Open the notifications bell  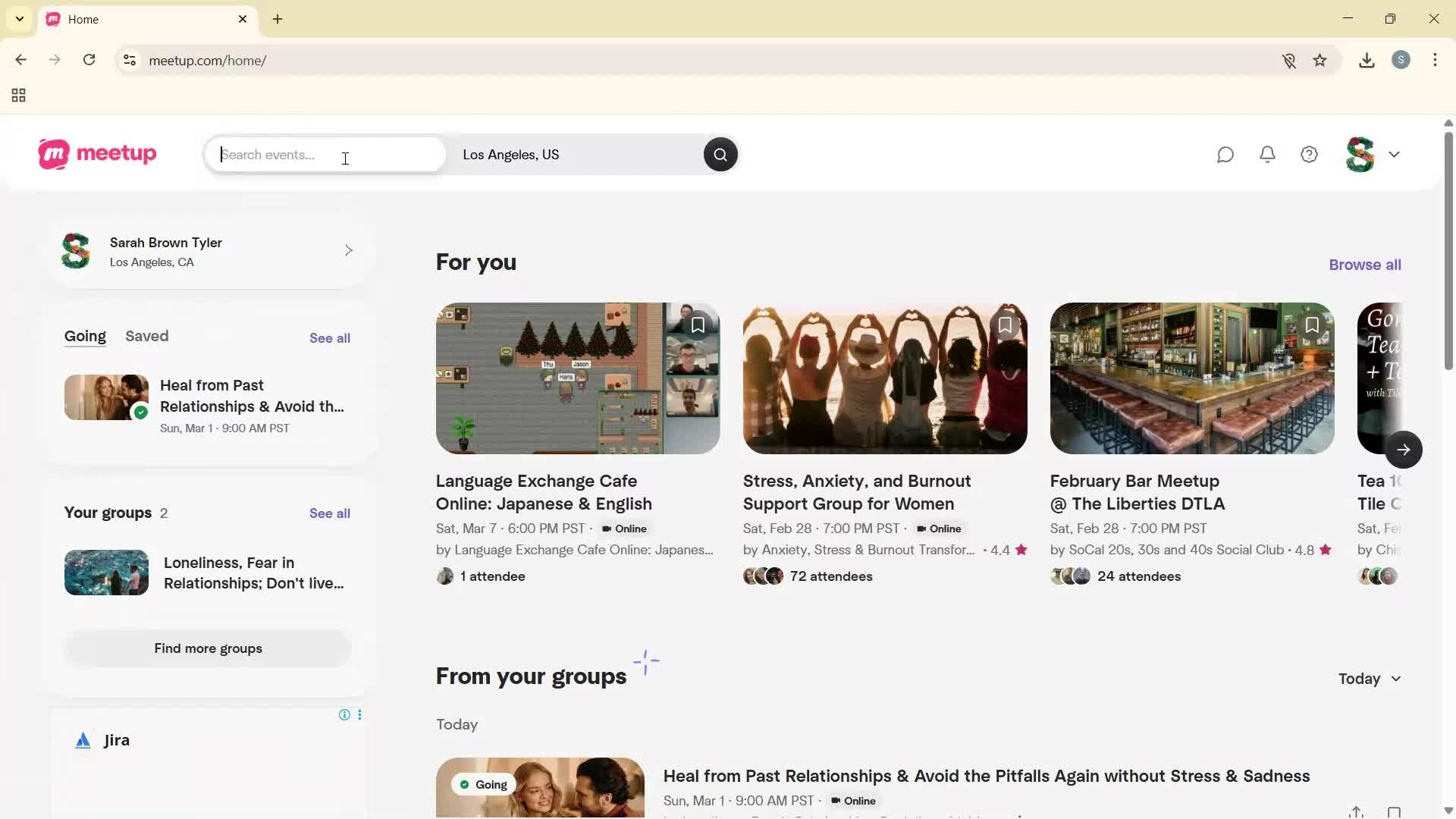(1267, 154)
